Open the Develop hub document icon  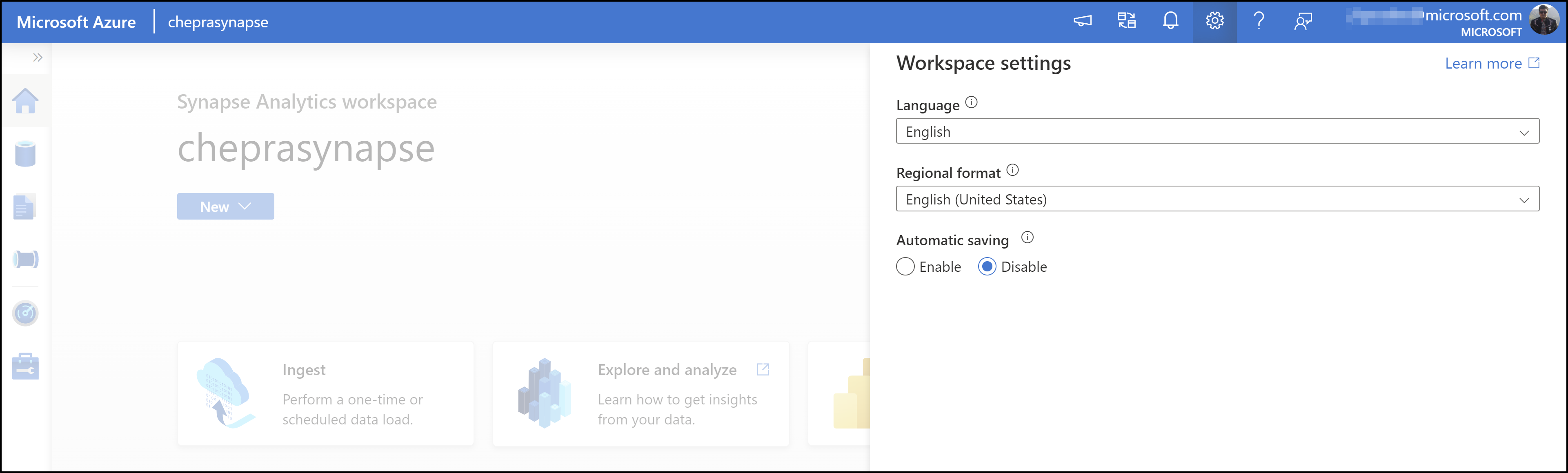pyautogui.click(x=24, y=207)
